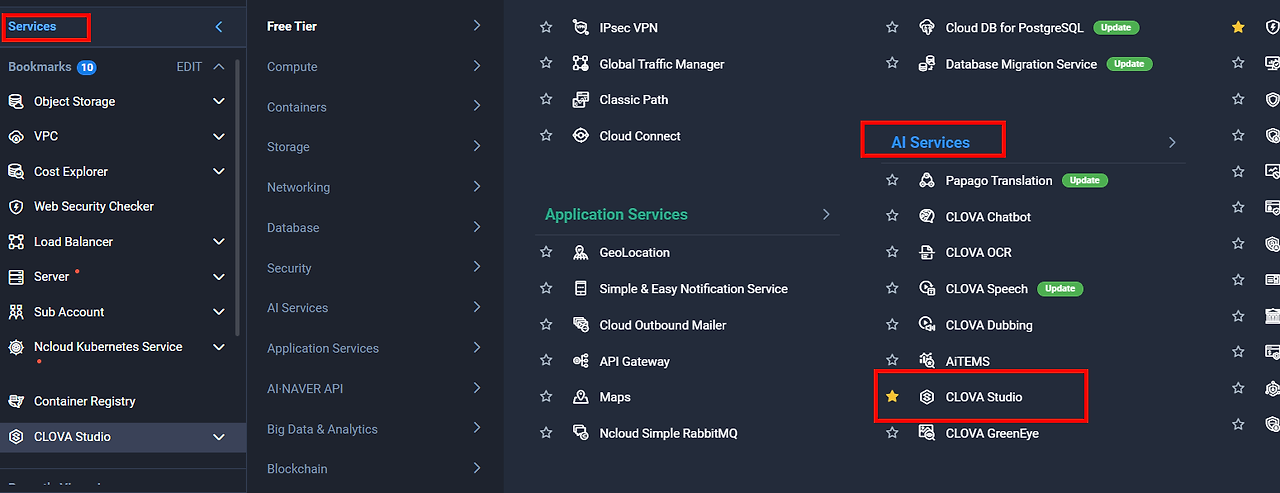Toggle the star beside CLOVA GreenEye
The height and width of the screenshot is (493, 1280).
click(892, 433)
